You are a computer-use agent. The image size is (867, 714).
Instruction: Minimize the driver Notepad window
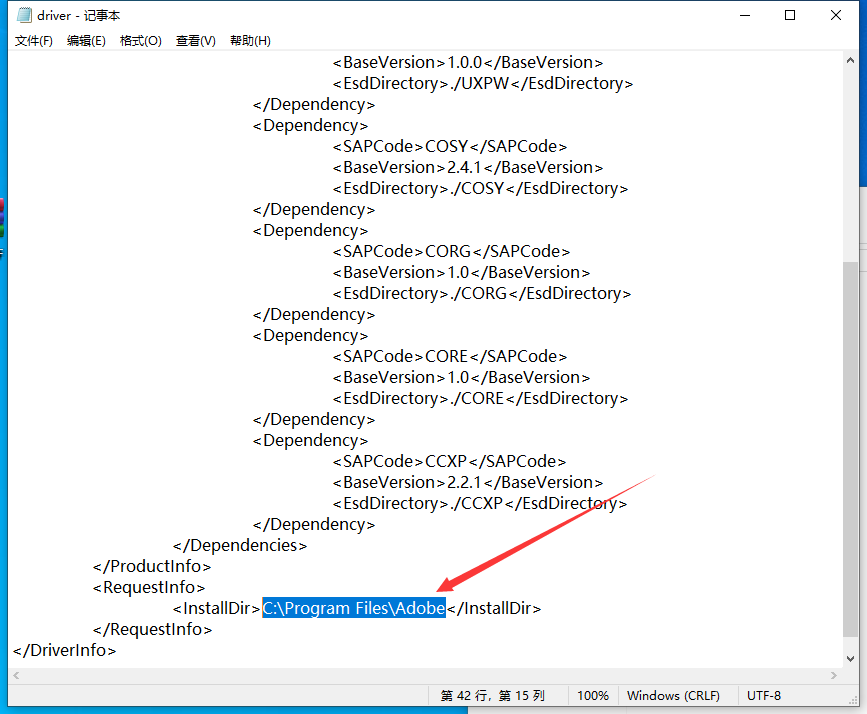pos(745,15)
